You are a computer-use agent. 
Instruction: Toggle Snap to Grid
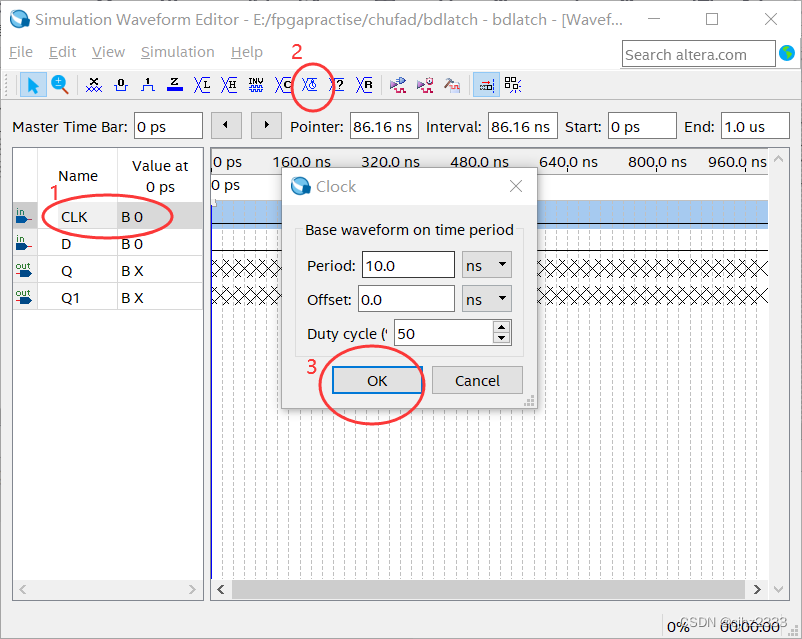486,85
